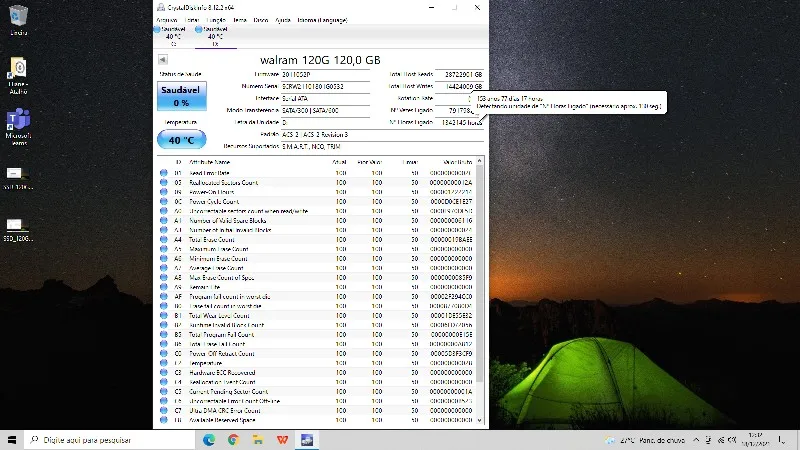The width and height of the screenshot is (800, 450).
Task: Launch Google Chrome from the taskbar
Action: click(233, 440)
